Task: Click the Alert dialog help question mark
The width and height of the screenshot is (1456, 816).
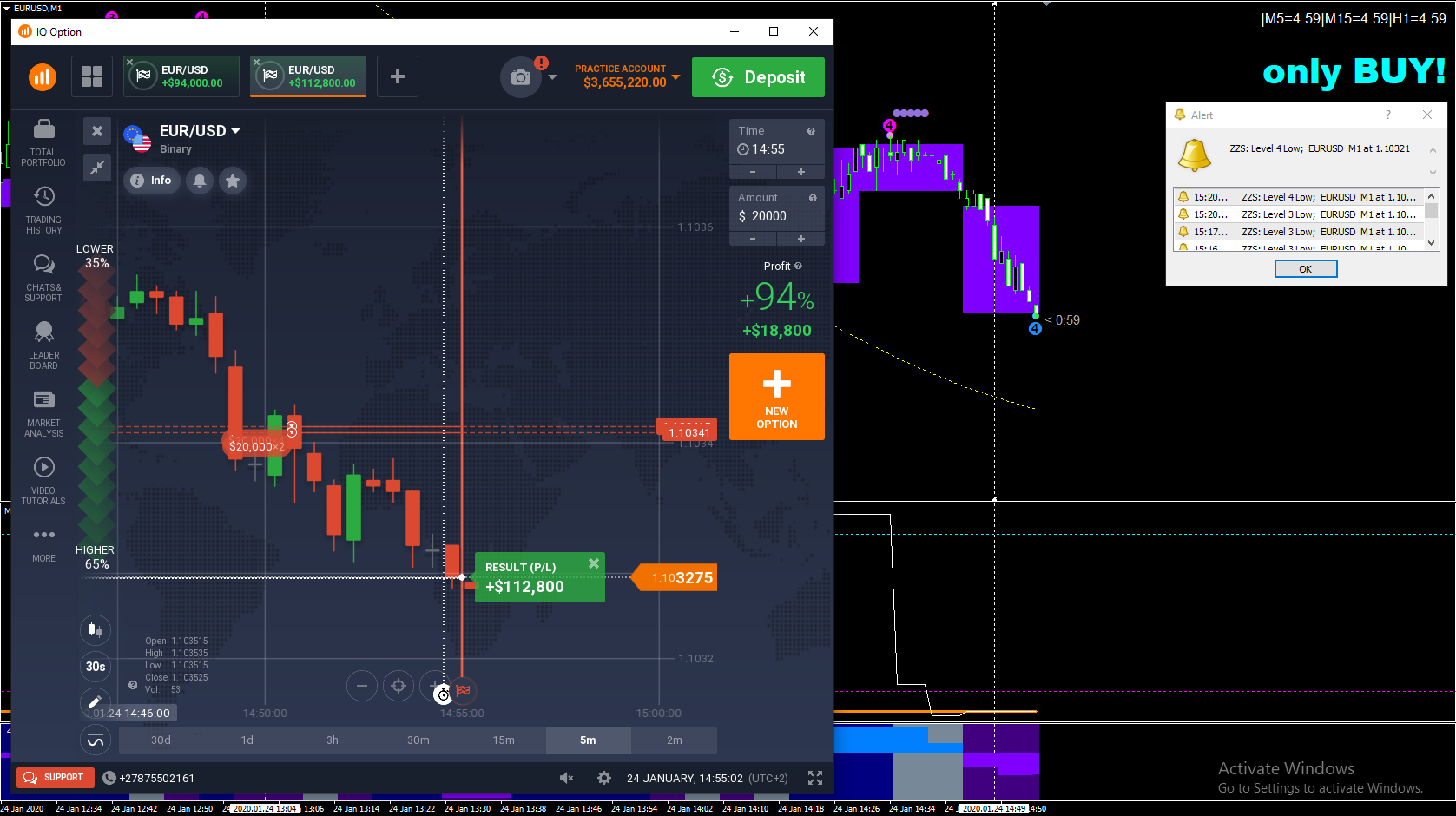Action: coord(1388,115)
